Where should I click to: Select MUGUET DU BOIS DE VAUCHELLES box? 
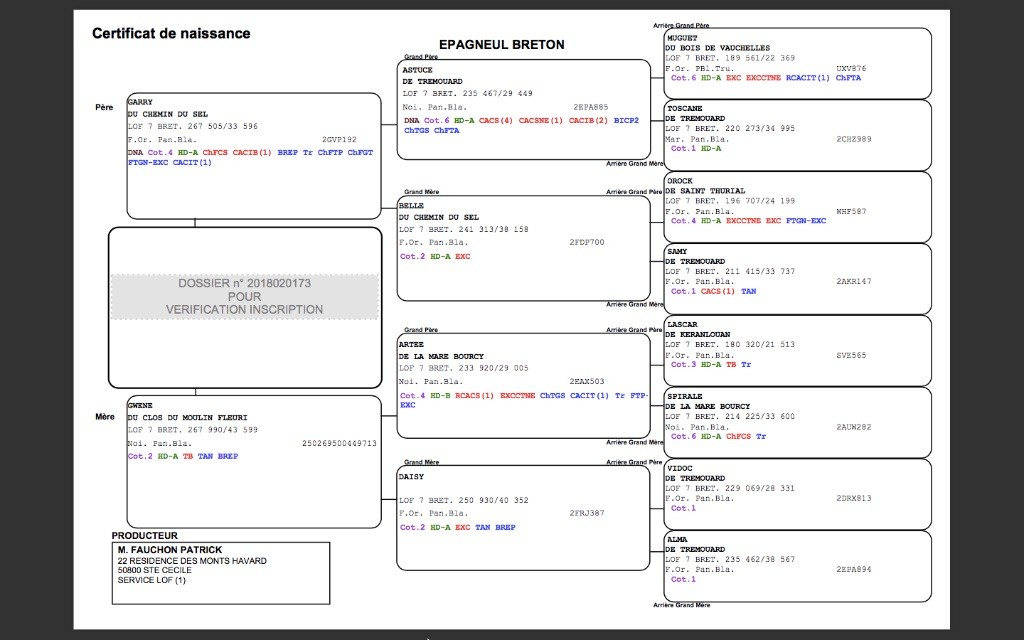[x=797, y=63]
